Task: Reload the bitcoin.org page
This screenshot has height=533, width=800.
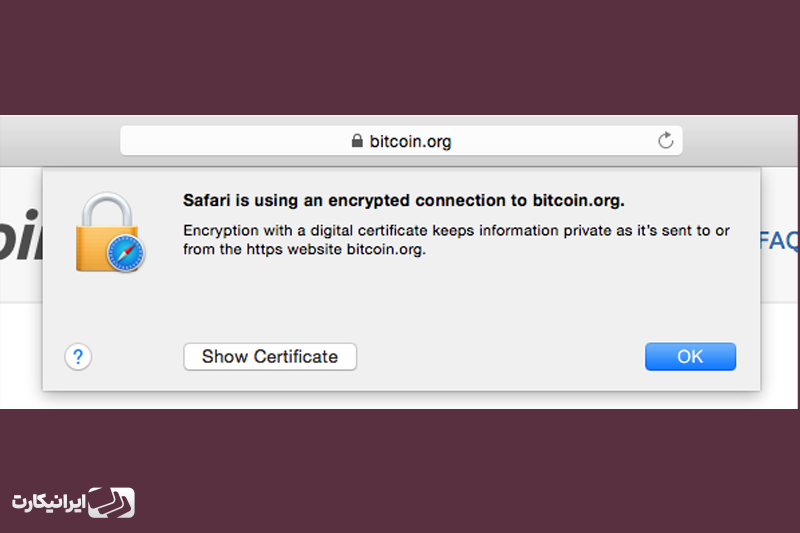Action: coord(665,140)
